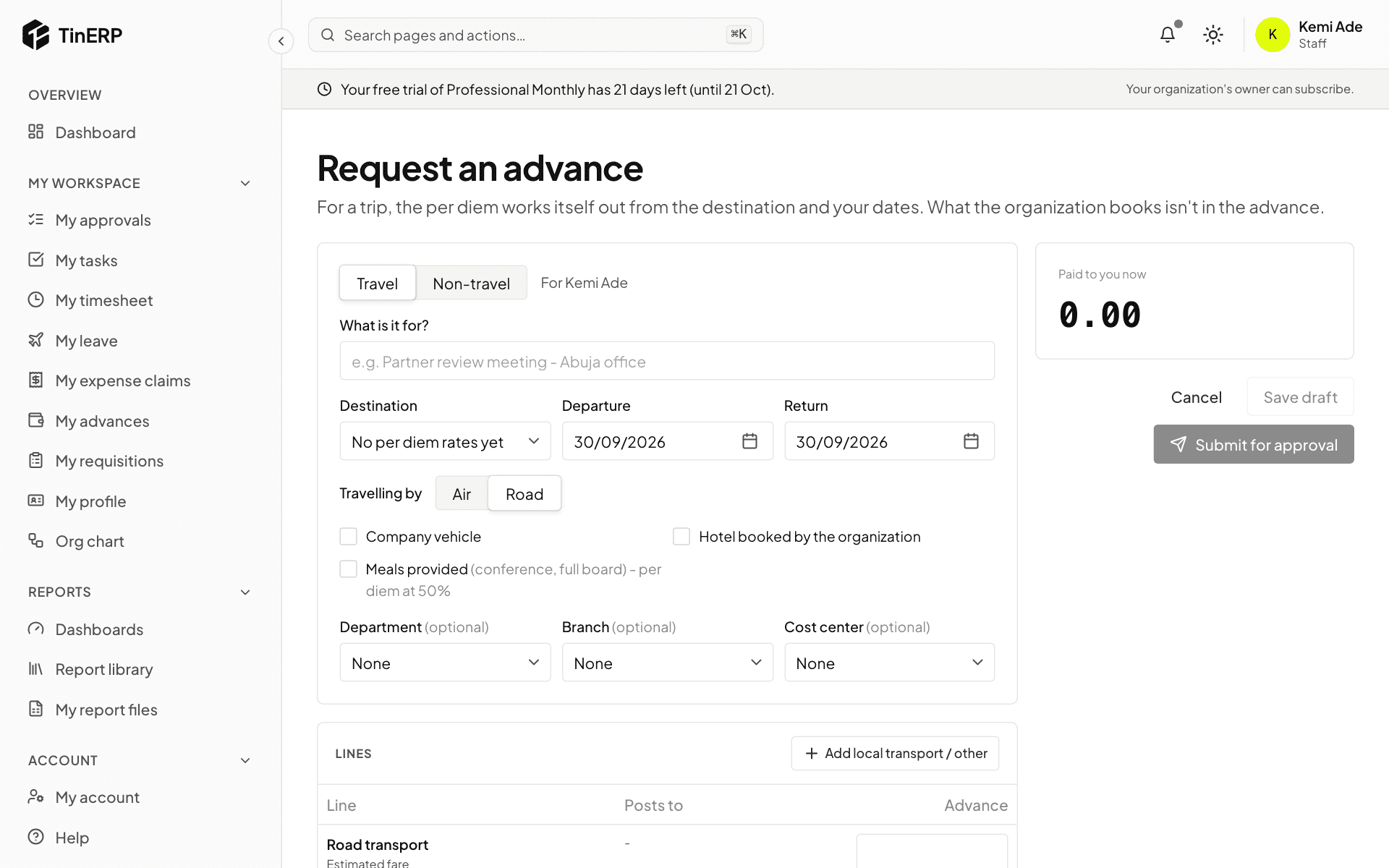Collapse the Reports sidebar section

tap(245, 592)
